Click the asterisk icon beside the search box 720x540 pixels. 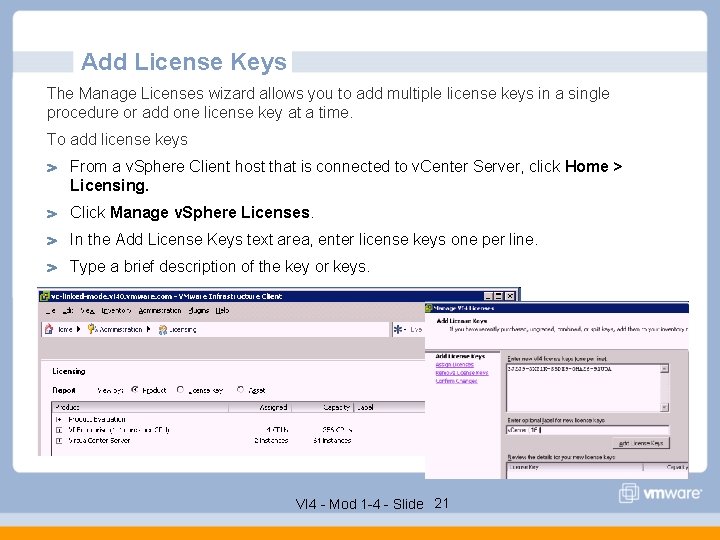[x=398, y=329]
